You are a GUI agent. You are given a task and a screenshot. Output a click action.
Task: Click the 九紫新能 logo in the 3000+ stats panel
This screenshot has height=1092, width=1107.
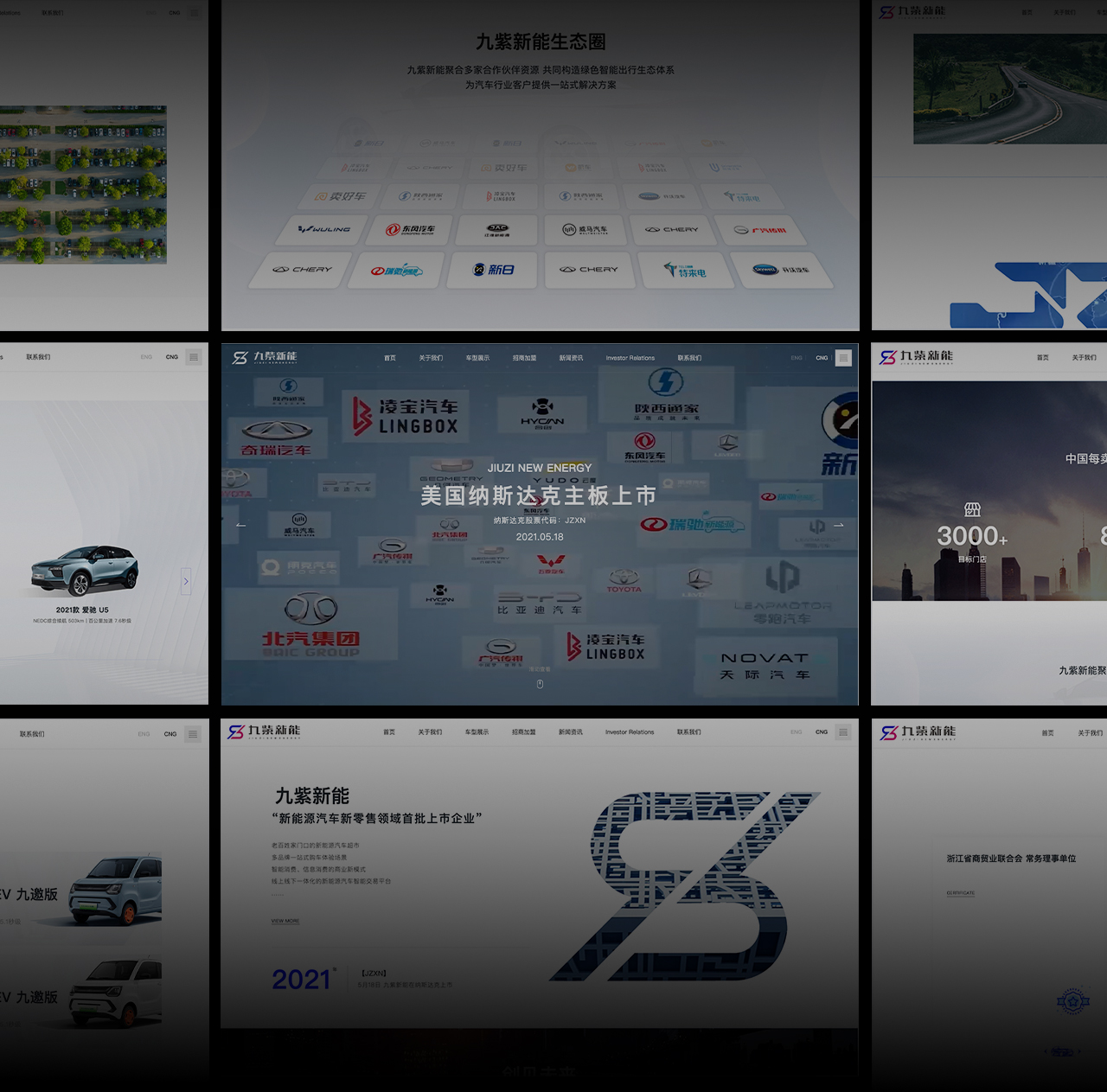coord(917,357)
